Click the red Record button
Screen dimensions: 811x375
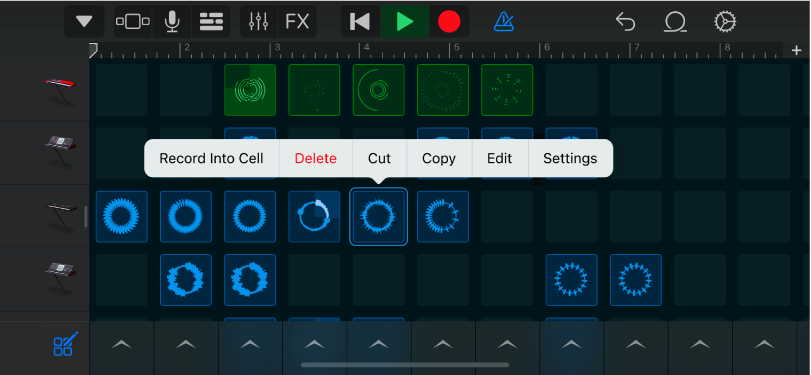coord(449,22)
